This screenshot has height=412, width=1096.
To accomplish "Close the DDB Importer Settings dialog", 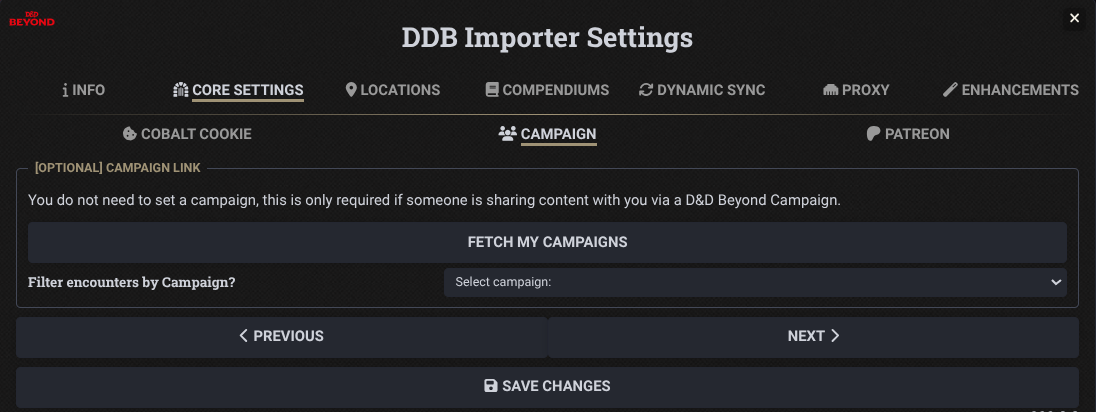I will (x=1074, y=18).
